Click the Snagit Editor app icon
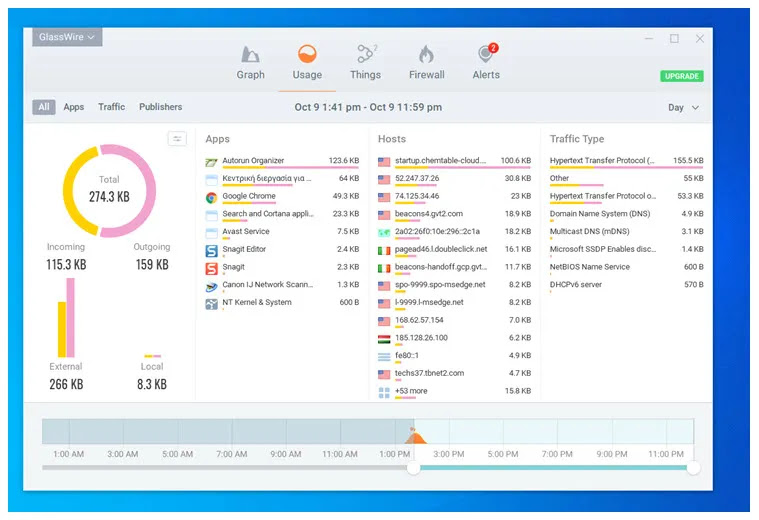This screenshot has width=759, height=520. [212, 251]
